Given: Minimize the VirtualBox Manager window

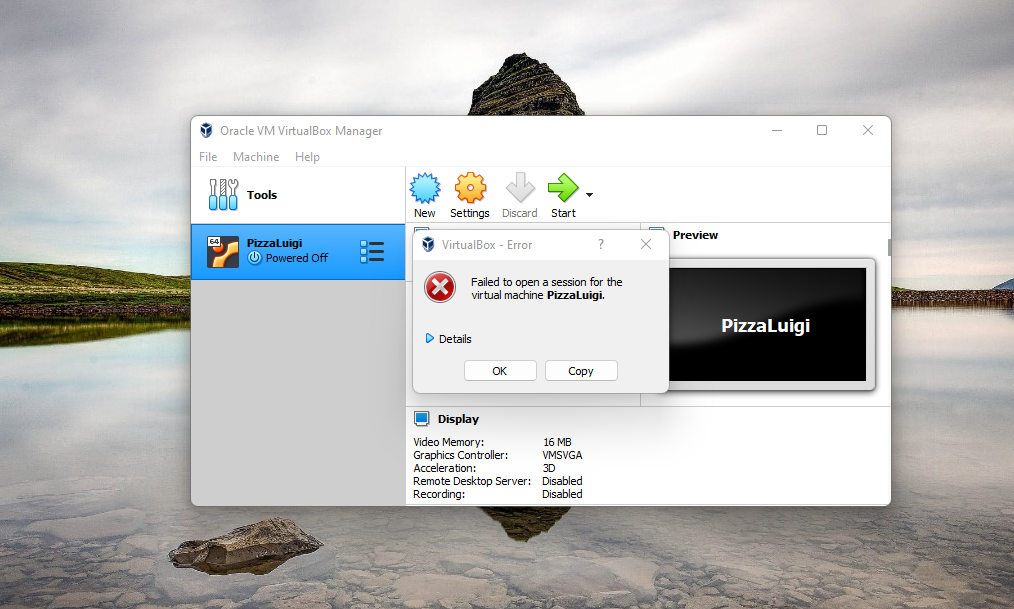Looking at the screenshot, I should [x=777, y=131].
